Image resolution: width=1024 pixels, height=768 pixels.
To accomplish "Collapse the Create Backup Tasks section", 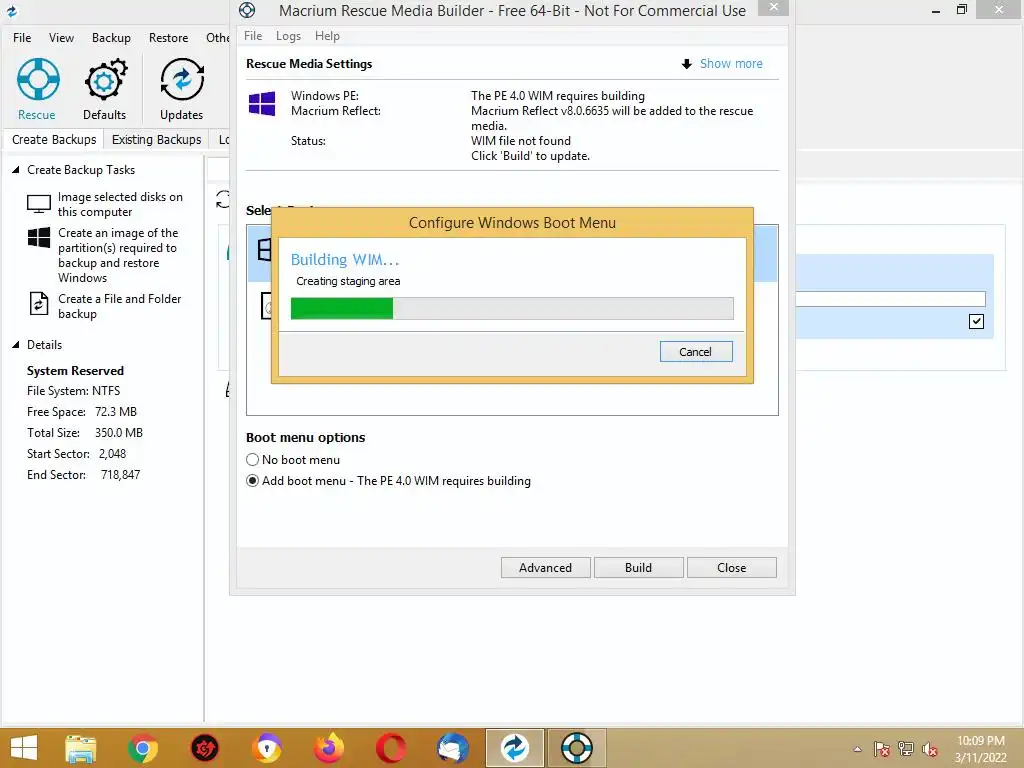I will click(x=16, y=170).
